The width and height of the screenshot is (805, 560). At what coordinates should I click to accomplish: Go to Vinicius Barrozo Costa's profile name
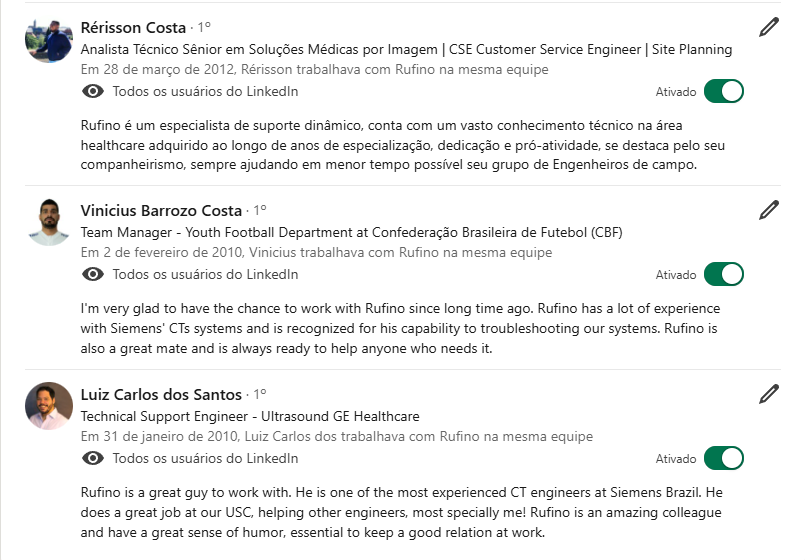(161, 210)
